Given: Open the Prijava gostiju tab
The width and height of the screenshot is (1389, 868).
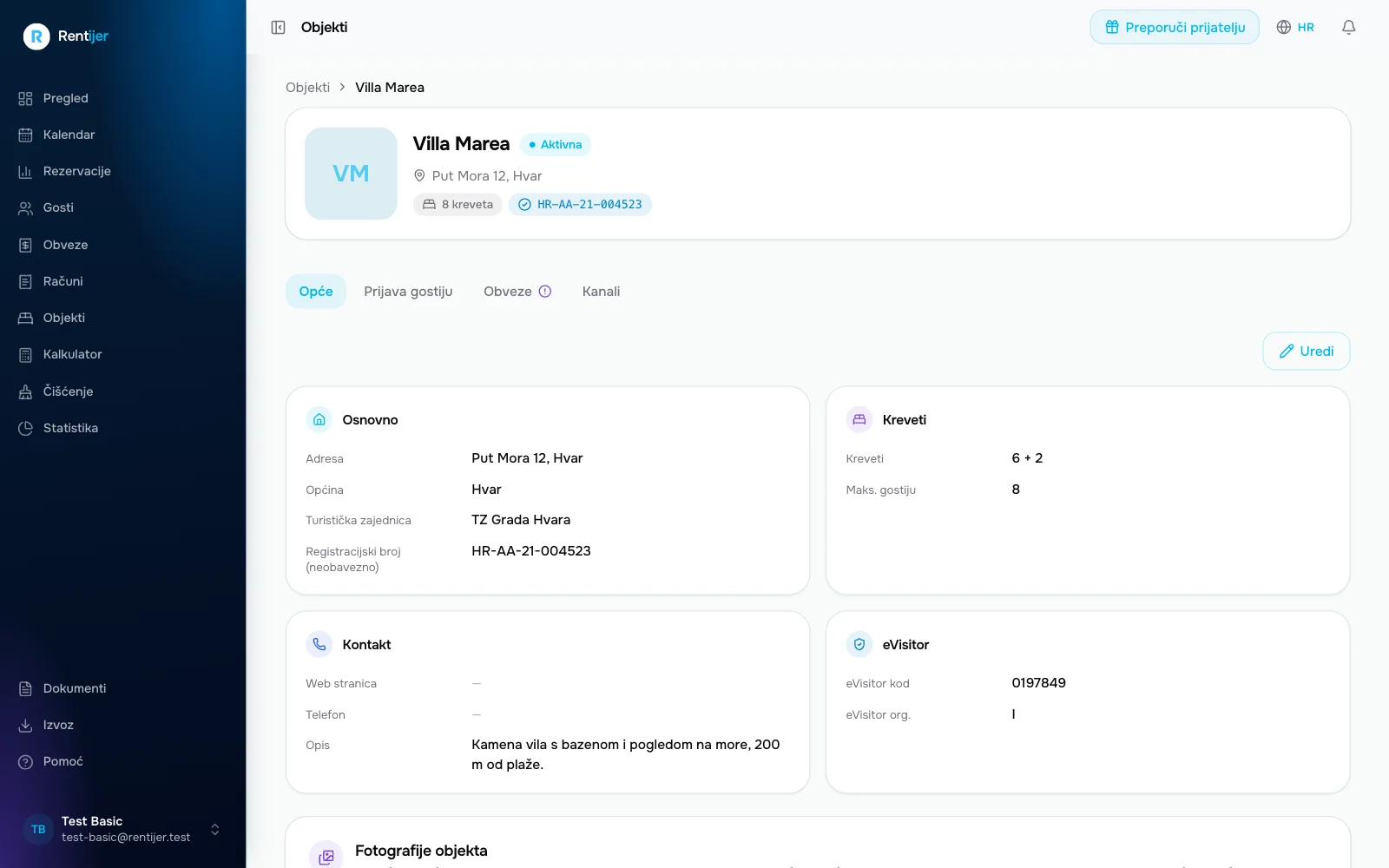Looking at the screenshot, I should pyautogui.click(x=408, y=292).
